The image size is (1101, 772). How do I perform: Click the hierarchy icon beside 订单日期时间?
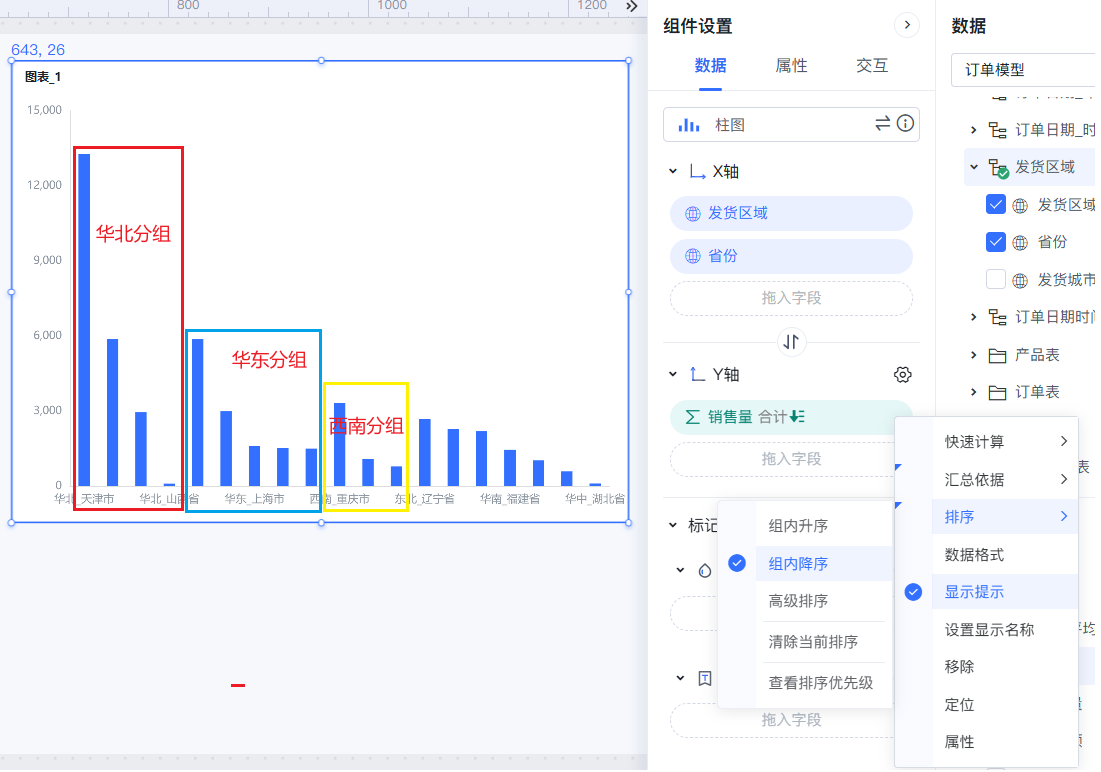tap(997, 318)
